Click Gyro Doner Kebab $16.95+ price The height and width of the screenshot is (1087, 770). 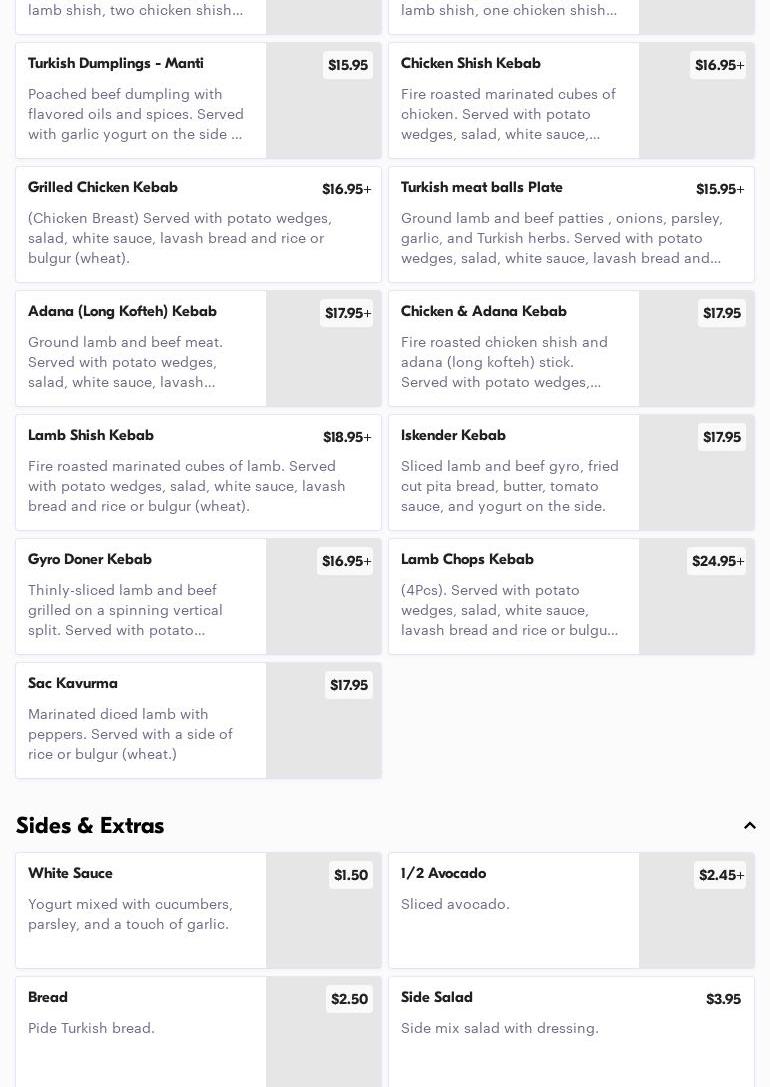coord(346,561)
